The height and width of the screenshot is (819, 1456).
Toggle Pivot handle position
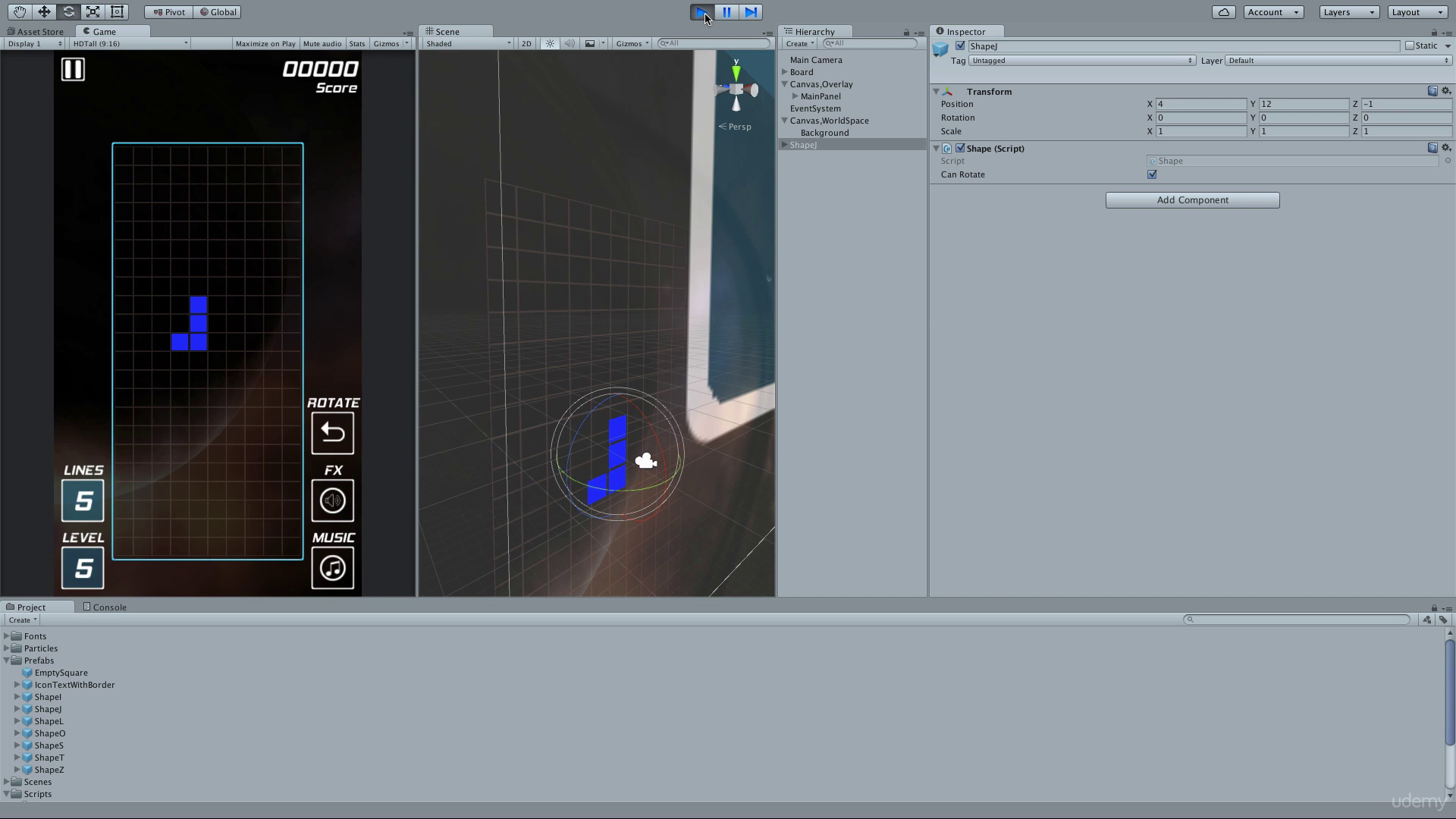point(168,12)
